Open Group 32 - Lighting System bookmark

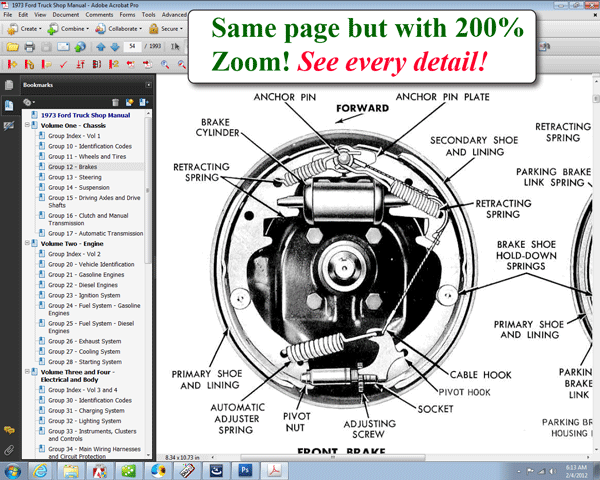[85, 421]
